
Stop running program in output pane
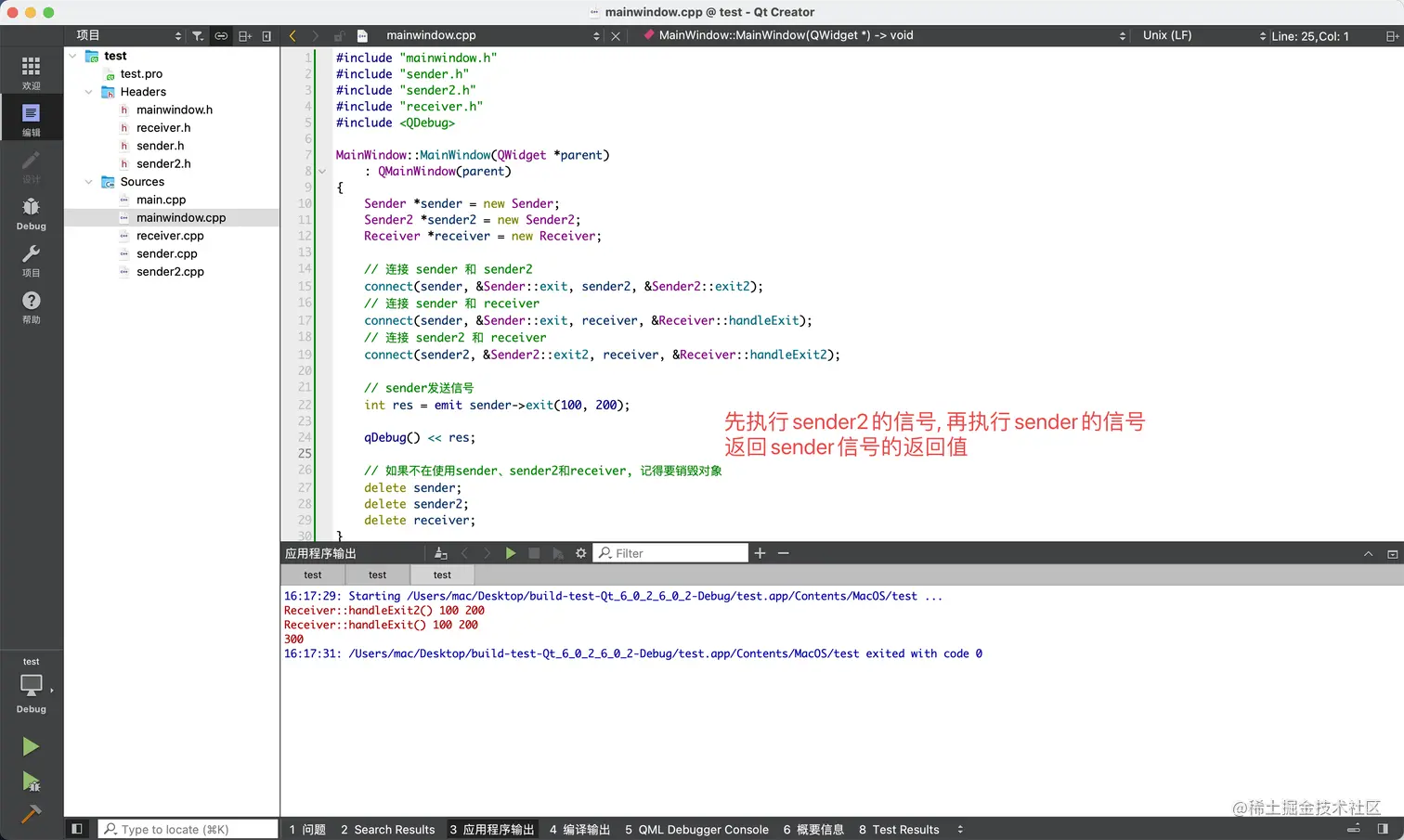(x=534, y=553)
